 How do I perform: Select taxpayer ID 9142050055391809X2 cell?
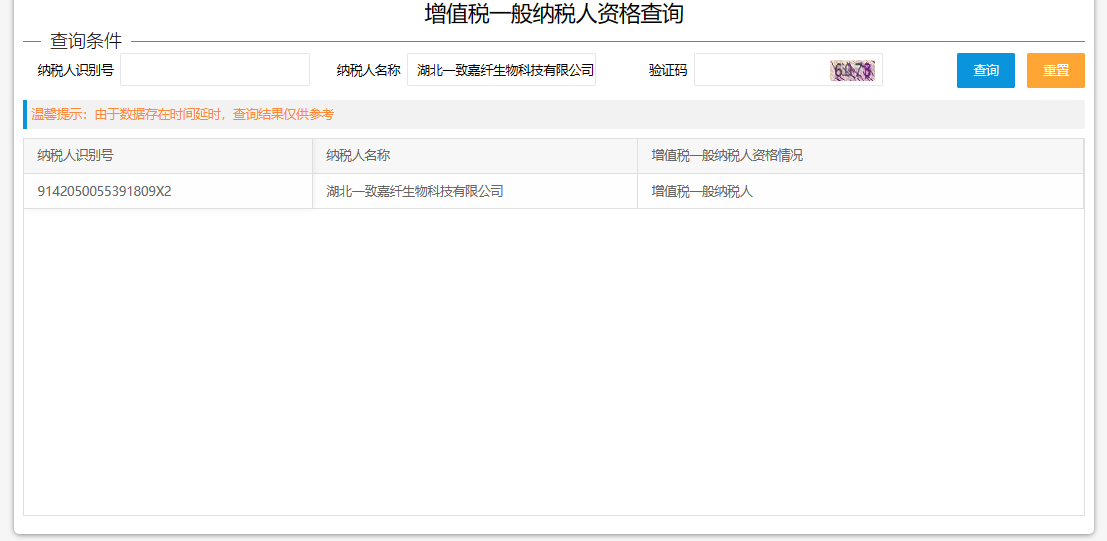click(104, 191)
